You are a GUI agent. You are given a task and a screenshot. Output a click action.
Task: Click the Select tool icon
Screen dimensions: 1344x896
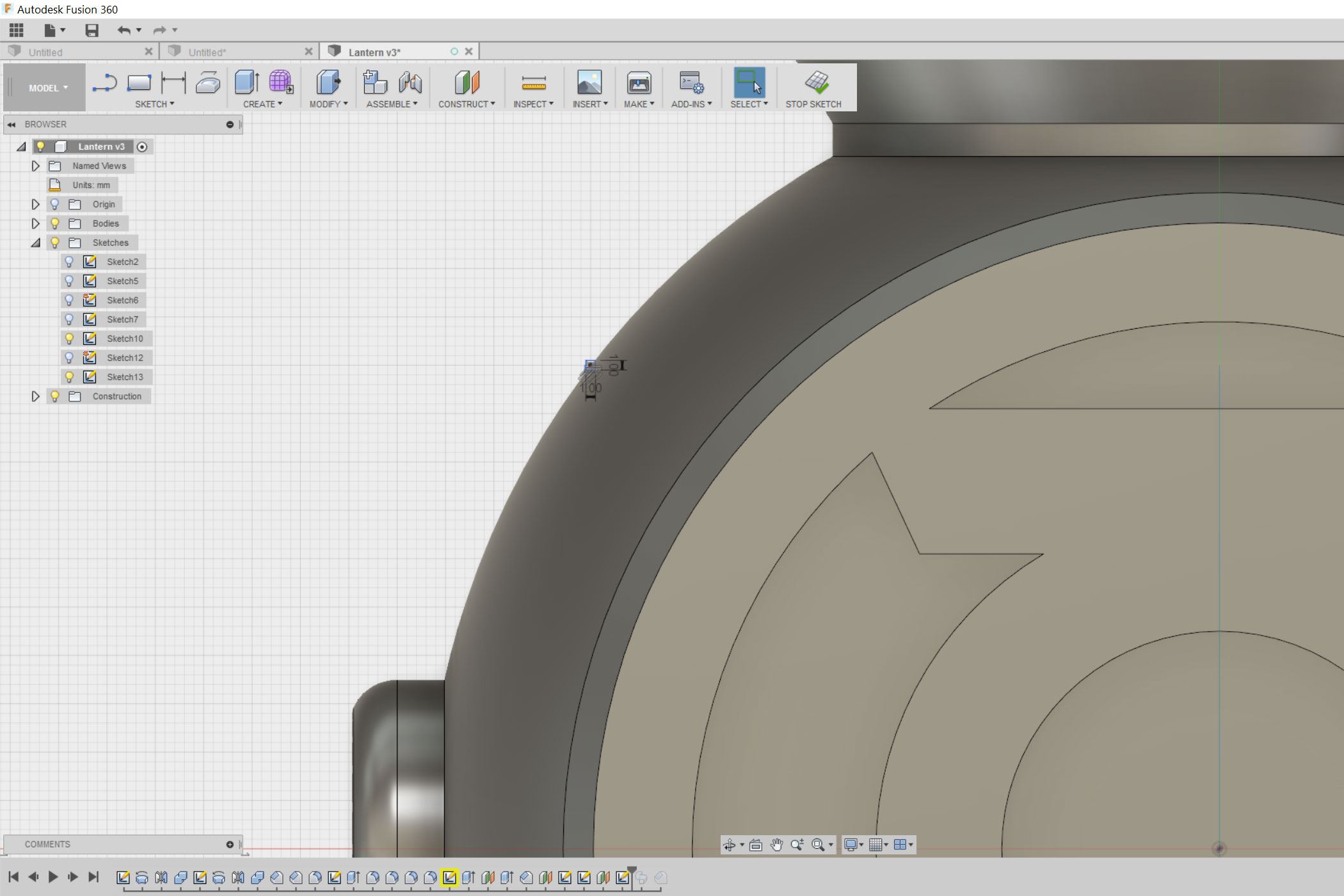(749, 83)
